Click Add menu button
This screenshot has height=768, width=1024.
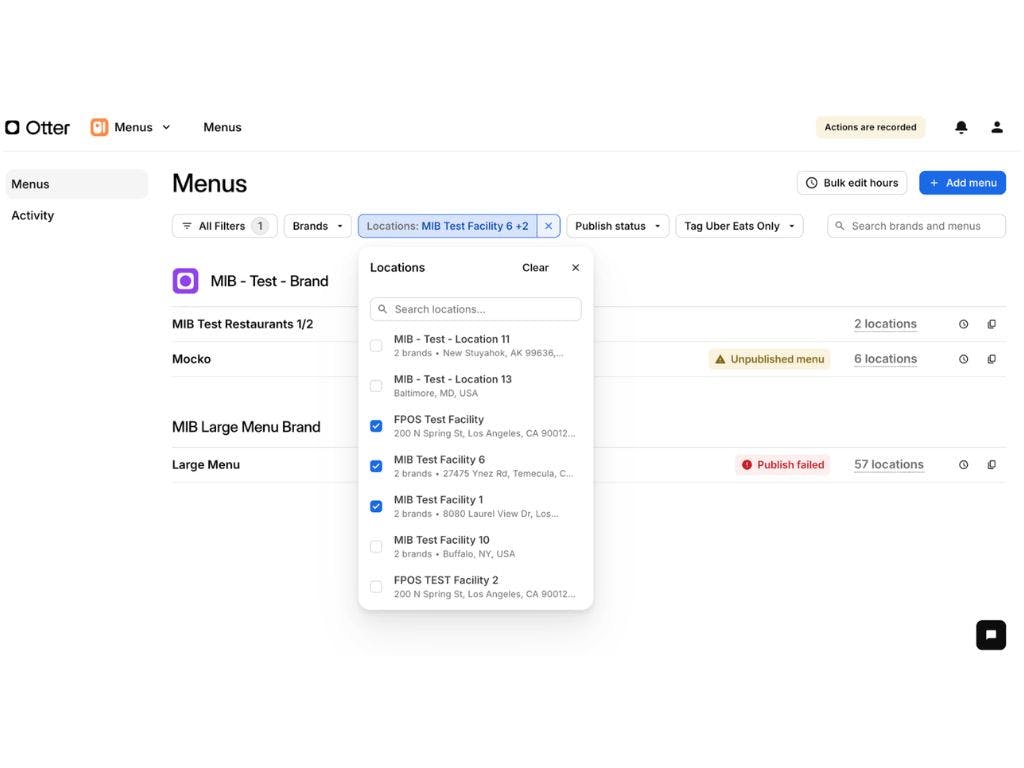click(x=963, y=183)
